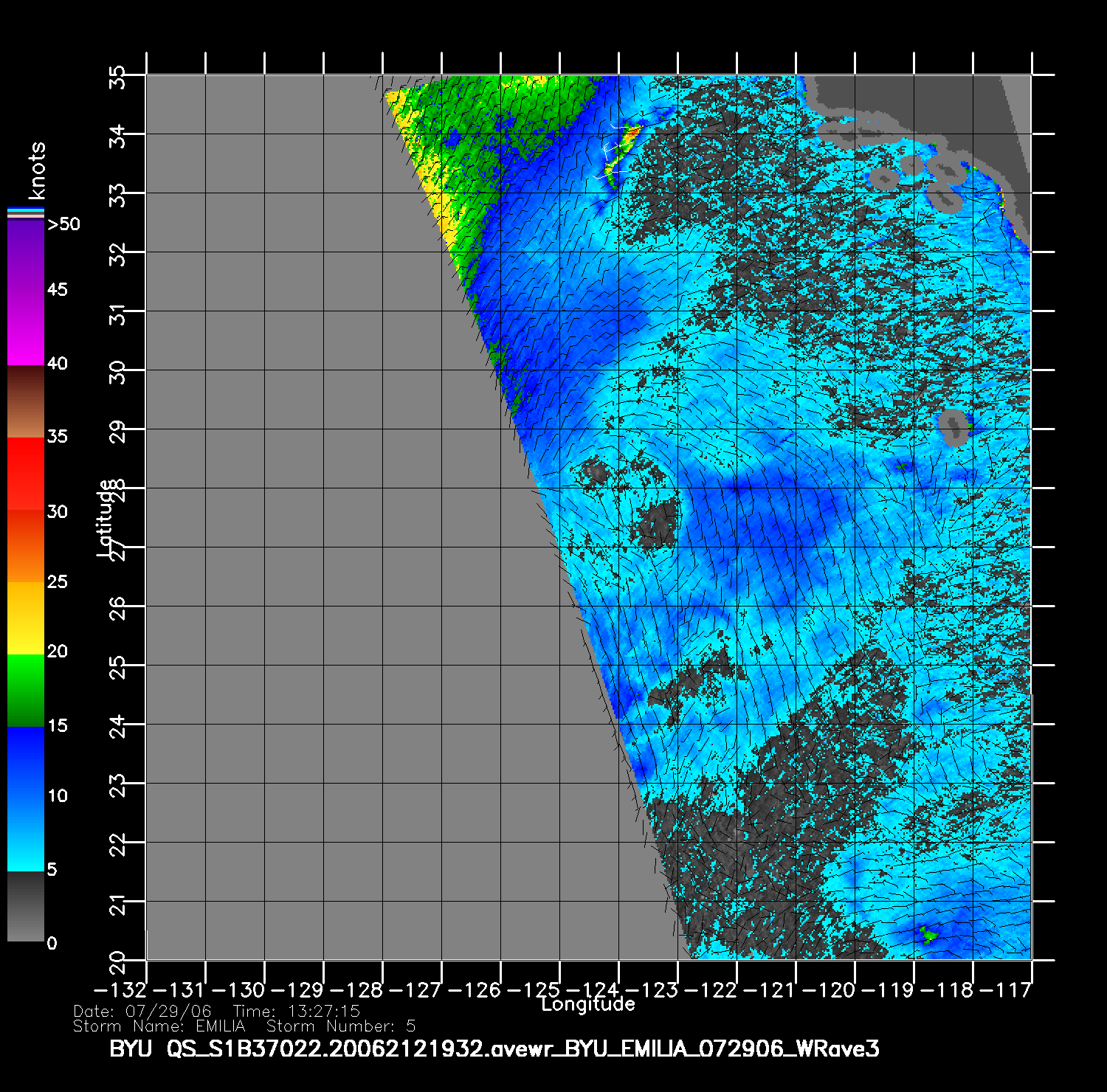Viewport: 1107px width, 1092px height.
Task: Click the BYU QS_S1B37022 file title
Action: coord(494,1048)
